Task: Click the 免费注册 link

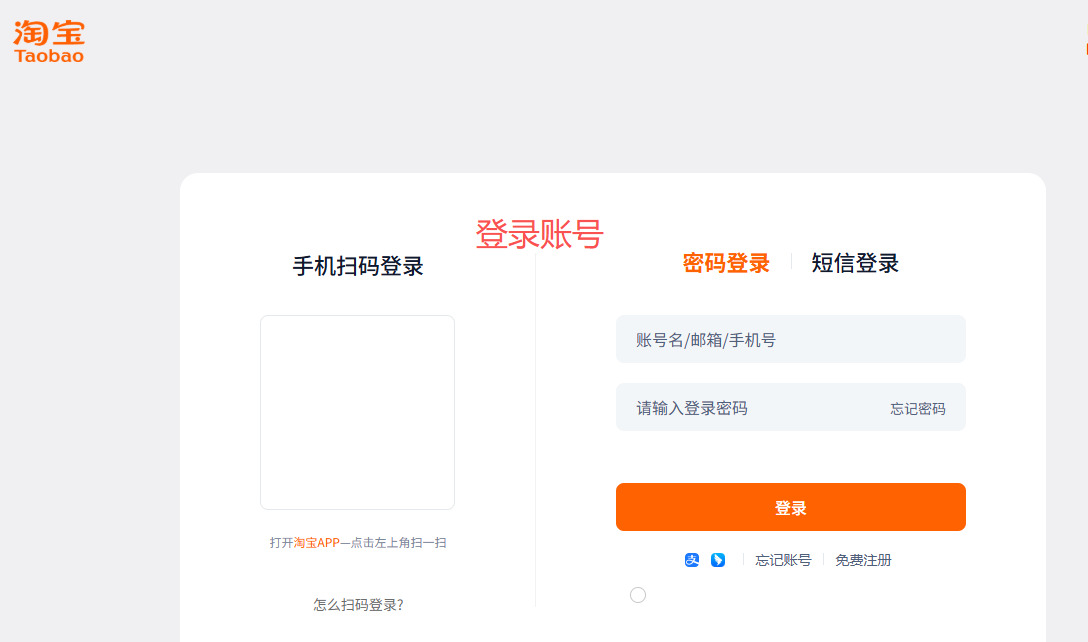Action: tap(863, 560)
